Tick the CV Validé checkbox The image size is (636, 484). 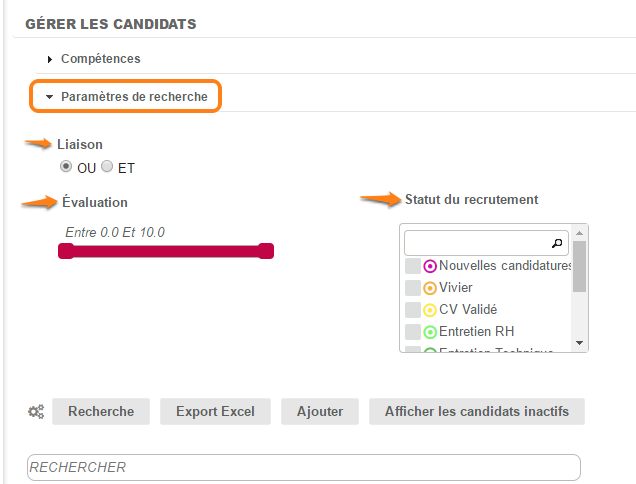[x=413, y=310]
